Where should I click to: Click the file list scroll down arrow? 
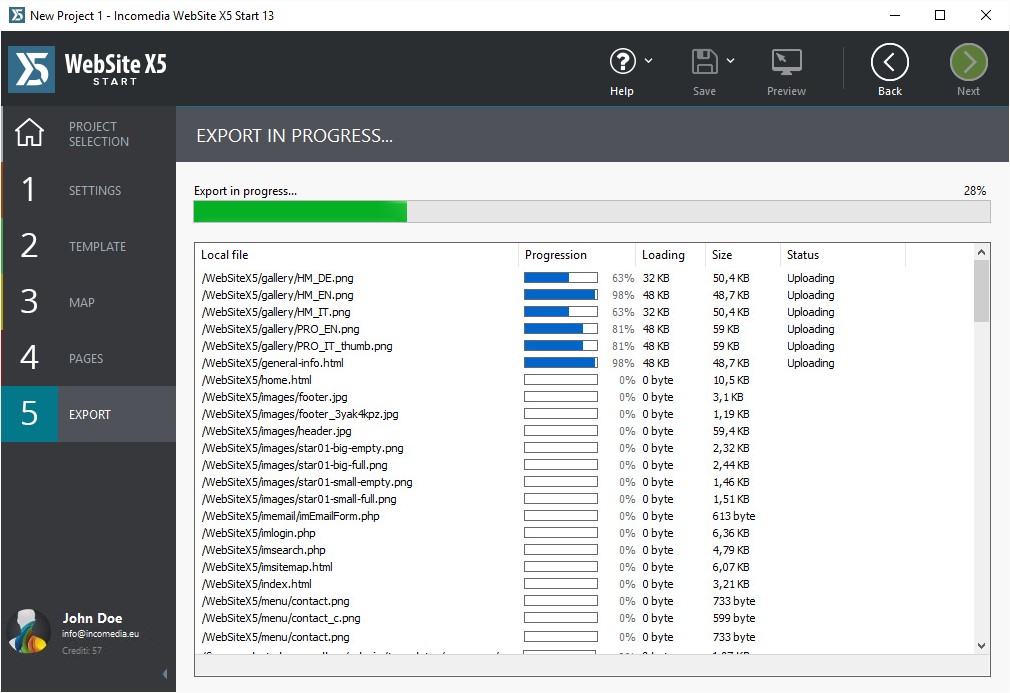click(x=981, y=646)
